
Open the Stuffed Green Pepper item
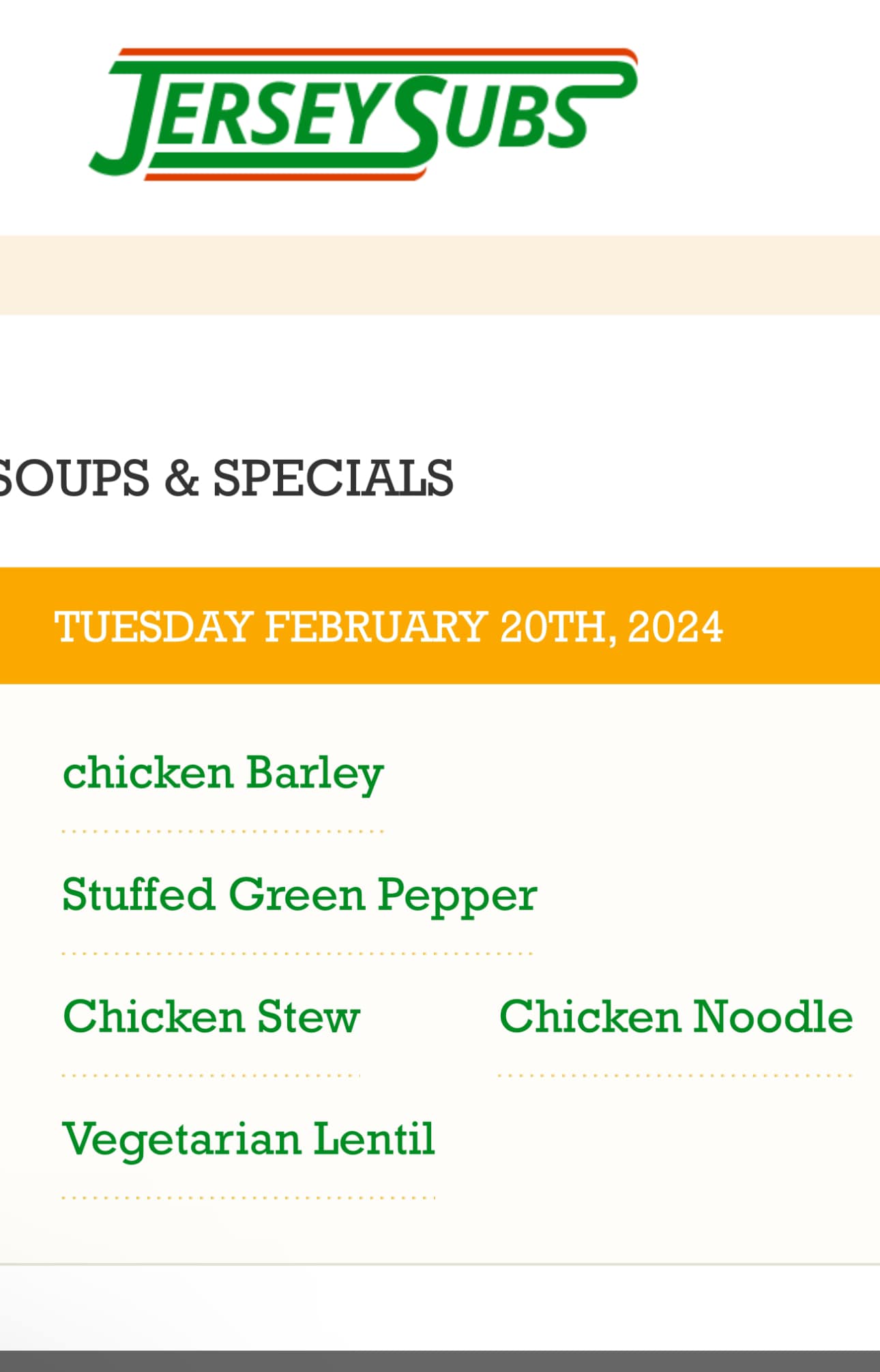coord(299,896)
